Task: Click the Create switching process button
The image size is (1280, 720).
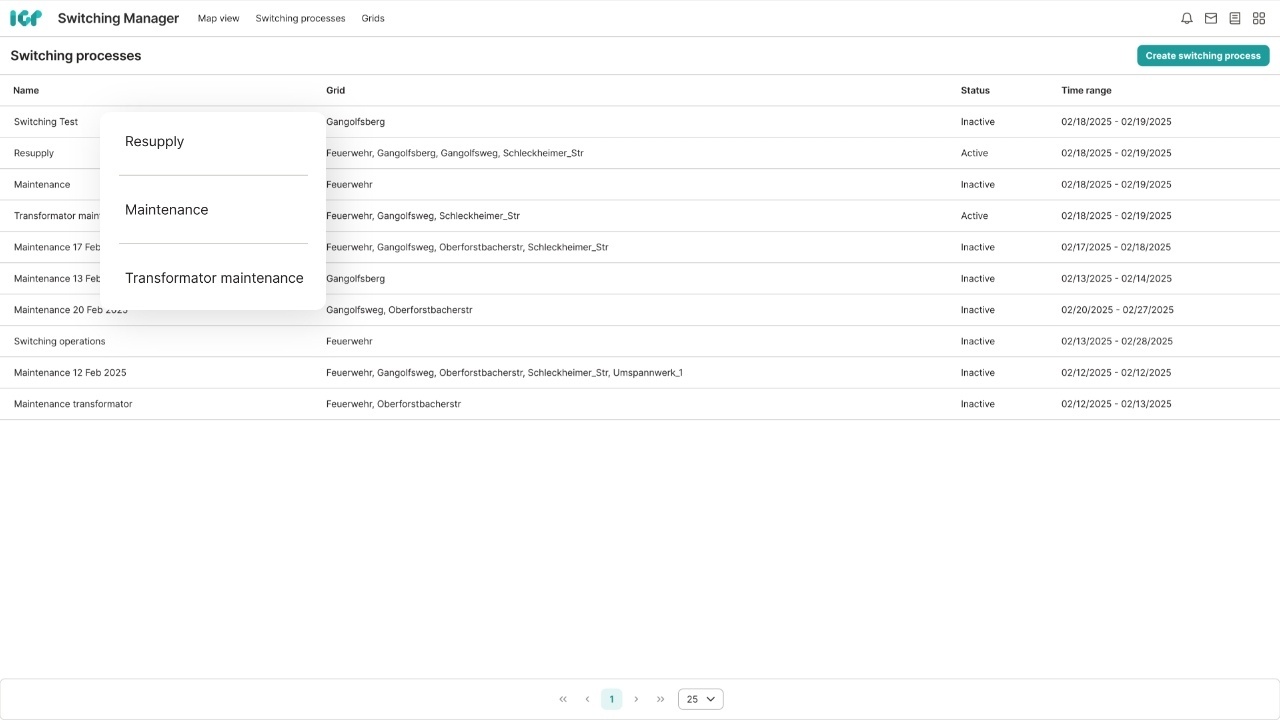Action: click(x=1203, y=55)
